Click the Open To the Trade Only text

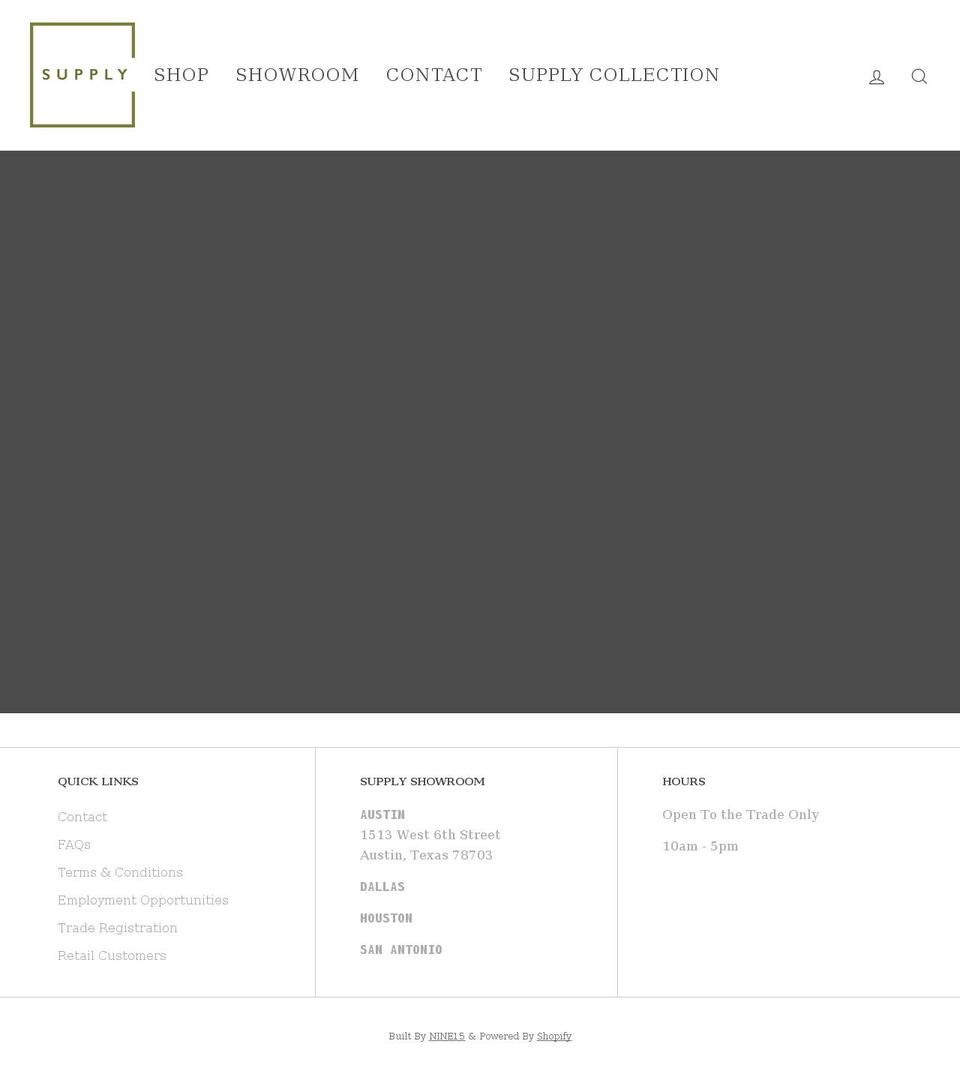[741, 815]
